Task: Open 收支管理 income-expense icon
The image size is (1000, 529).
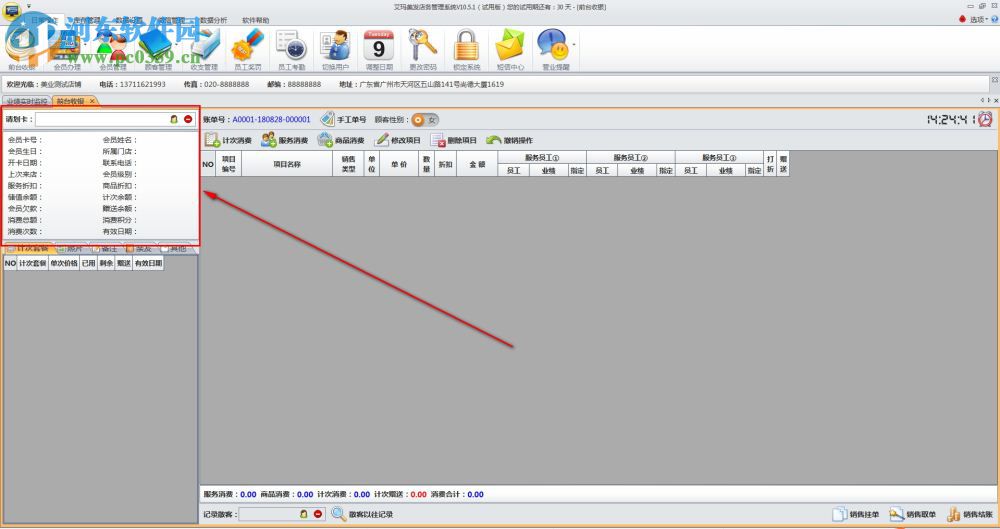Action: coord(204,50)
